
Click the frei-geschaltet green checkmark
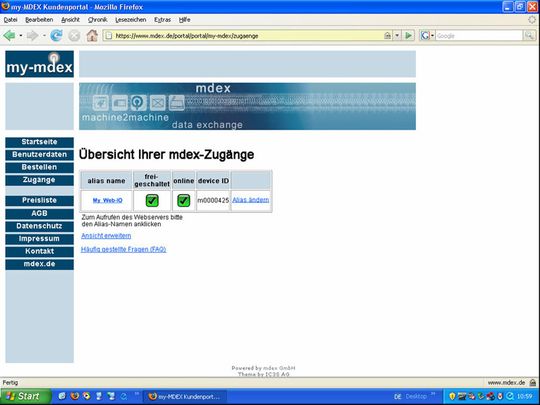tap(152, 200)
